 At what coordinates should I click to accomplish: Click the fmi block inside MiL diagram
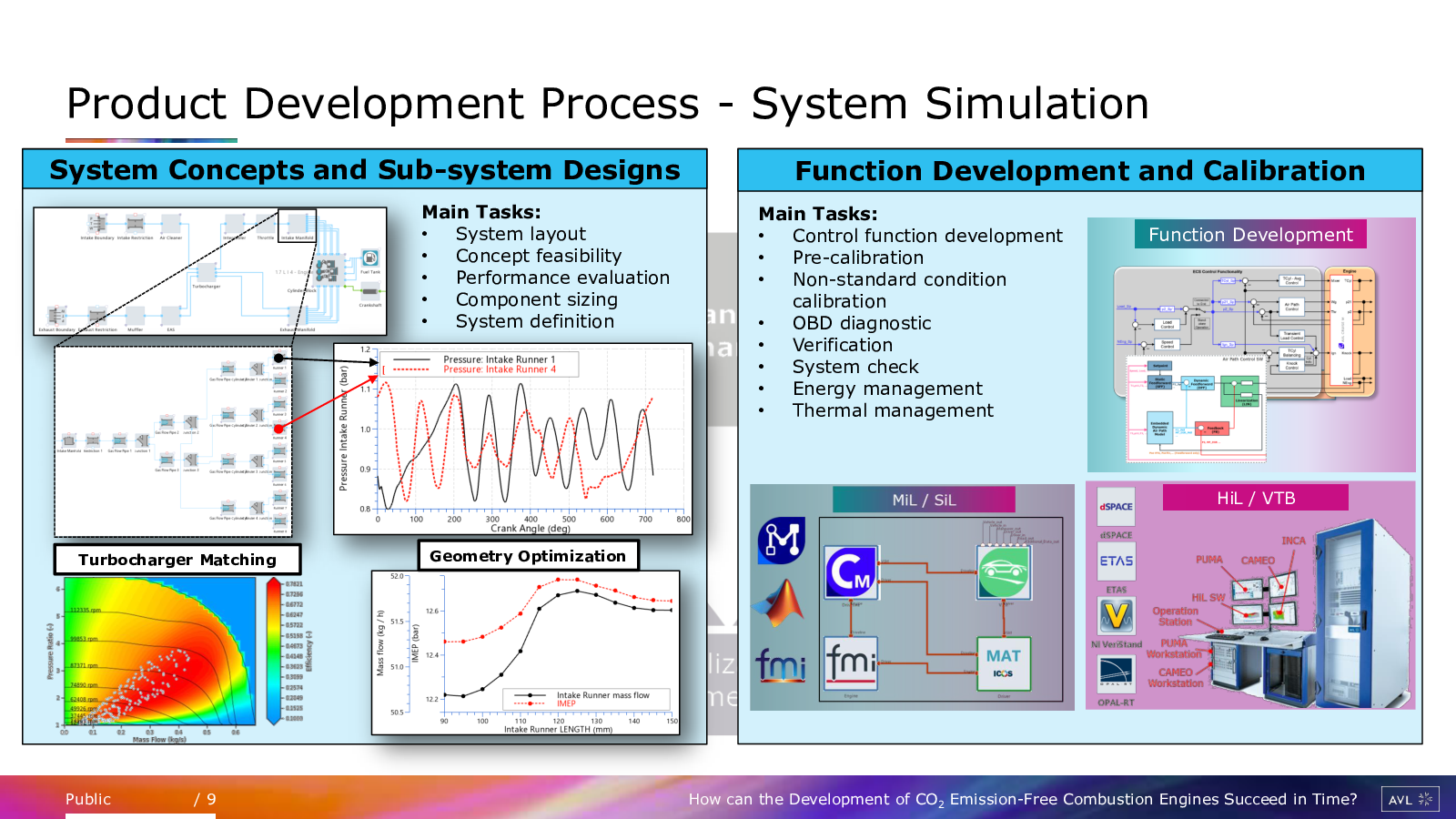(851, 663)
